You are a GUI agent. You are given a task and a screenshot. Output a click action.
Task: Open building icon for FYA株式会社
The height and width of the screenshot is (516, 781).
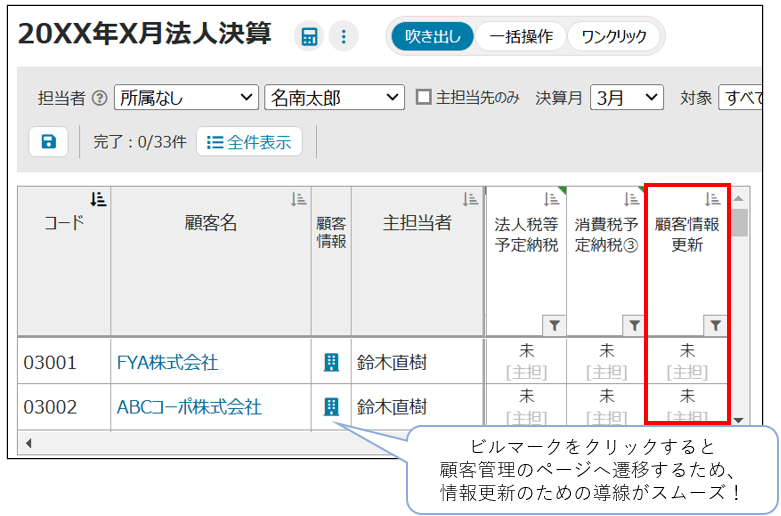click(x=331, y=362)
